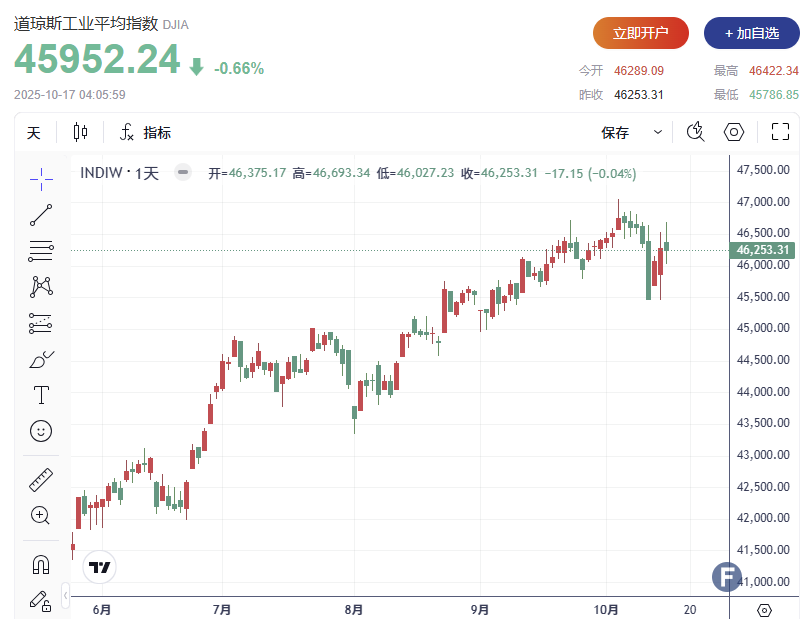
Task: Open the 天 time interval dropdown
Action: coord(34,132)
